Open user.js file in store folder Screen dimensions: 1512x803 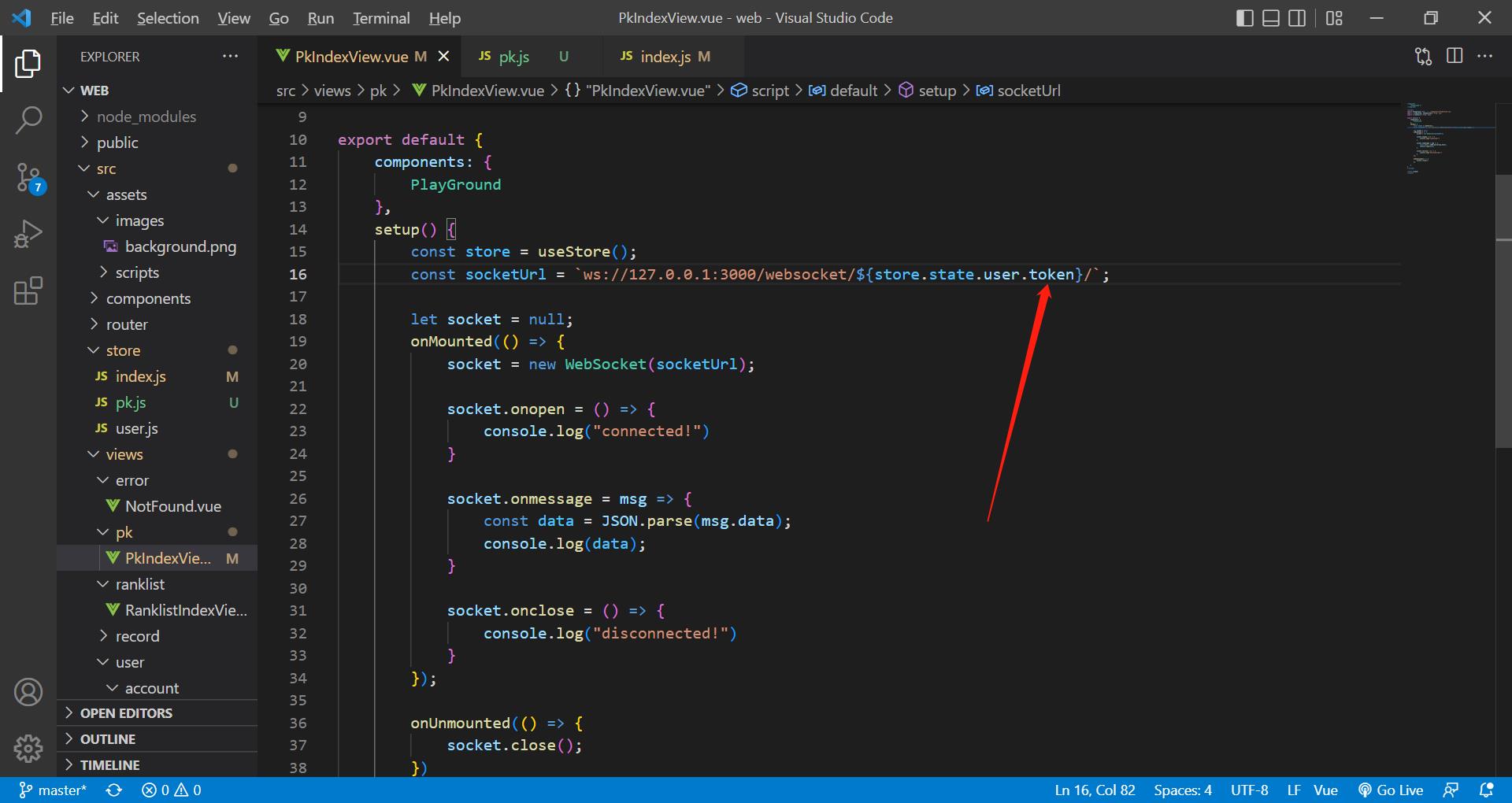tap(136, 428)
